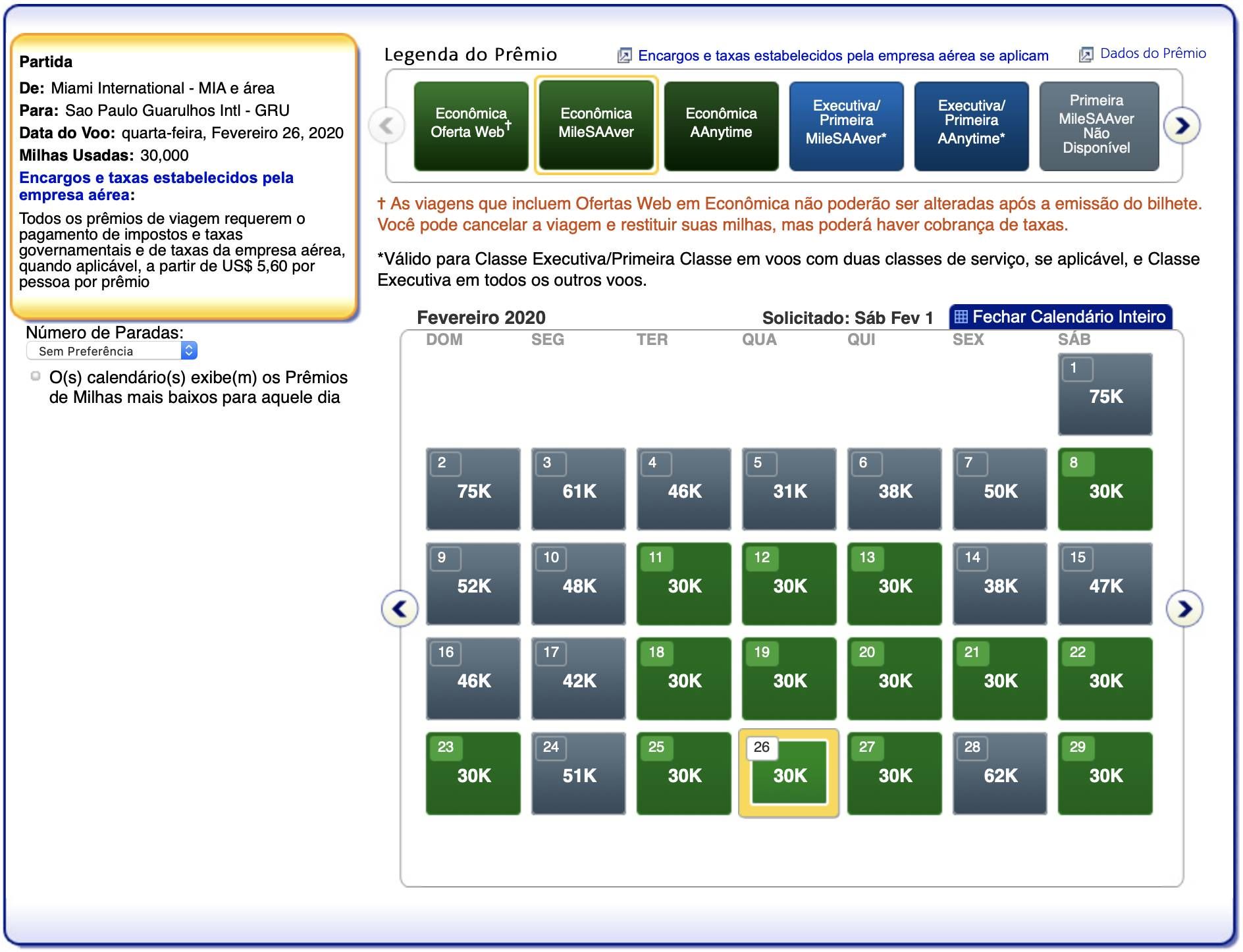
Task: Select February 7 at 50K
Action: coord(1000,489)
